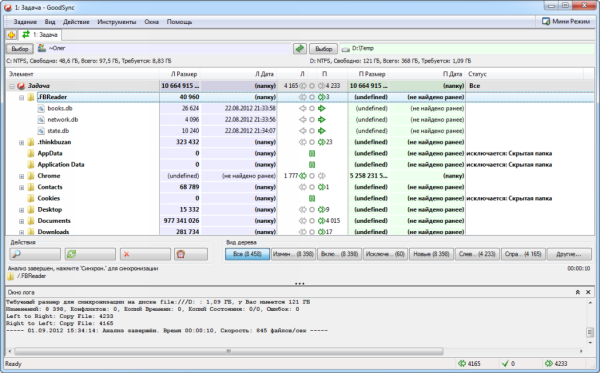The width and height of the screenshot is (600, 373).
Task: Click the log window vertical scrollbar thumb
Action: click(590, 332)
